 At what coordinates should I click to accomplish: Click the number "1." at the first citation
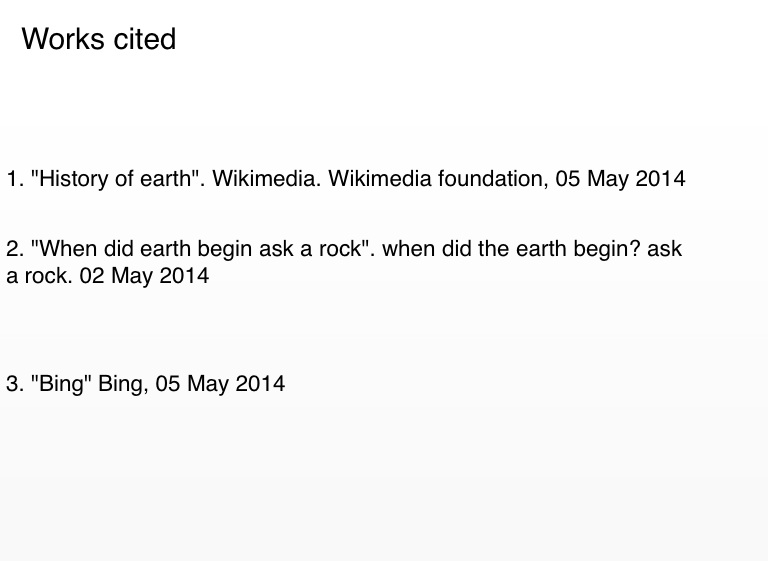point(15,179)
